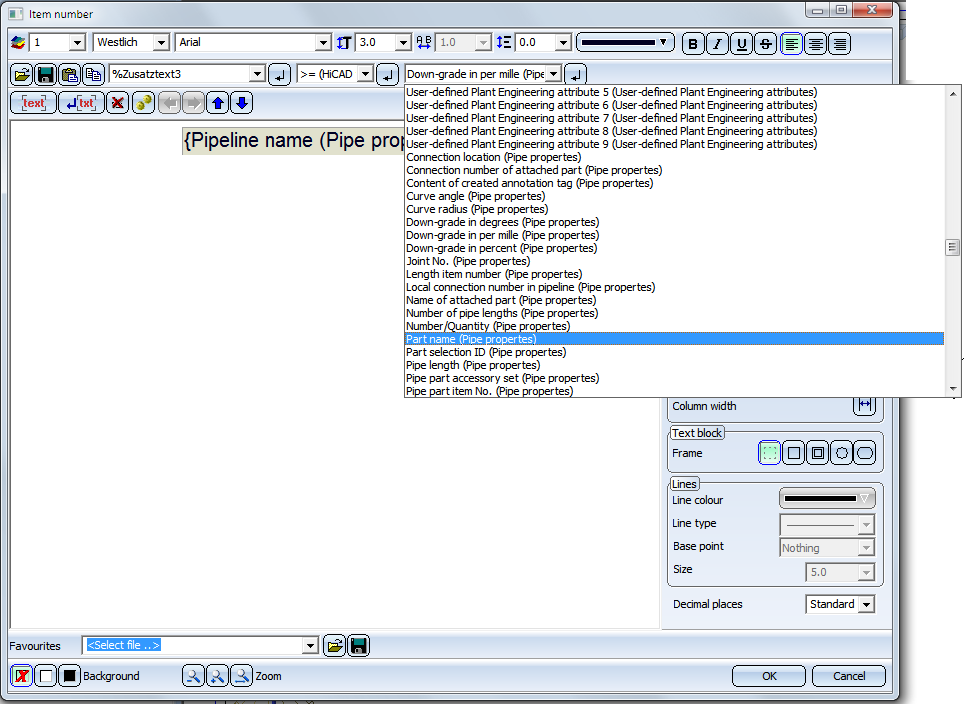
Task: Click the blue move-up arrow icon
Action: (217, 103)
